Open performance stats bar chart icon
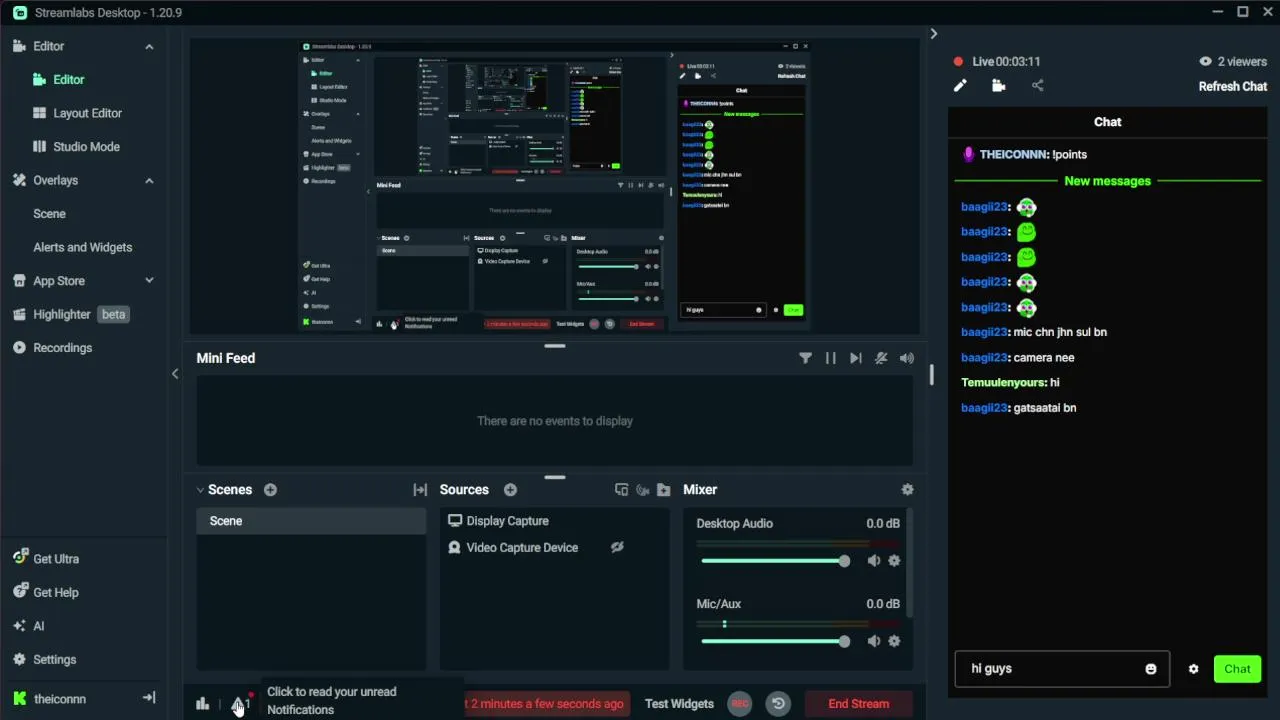This screenshot has width=1280, height=720. click(203, 704)
